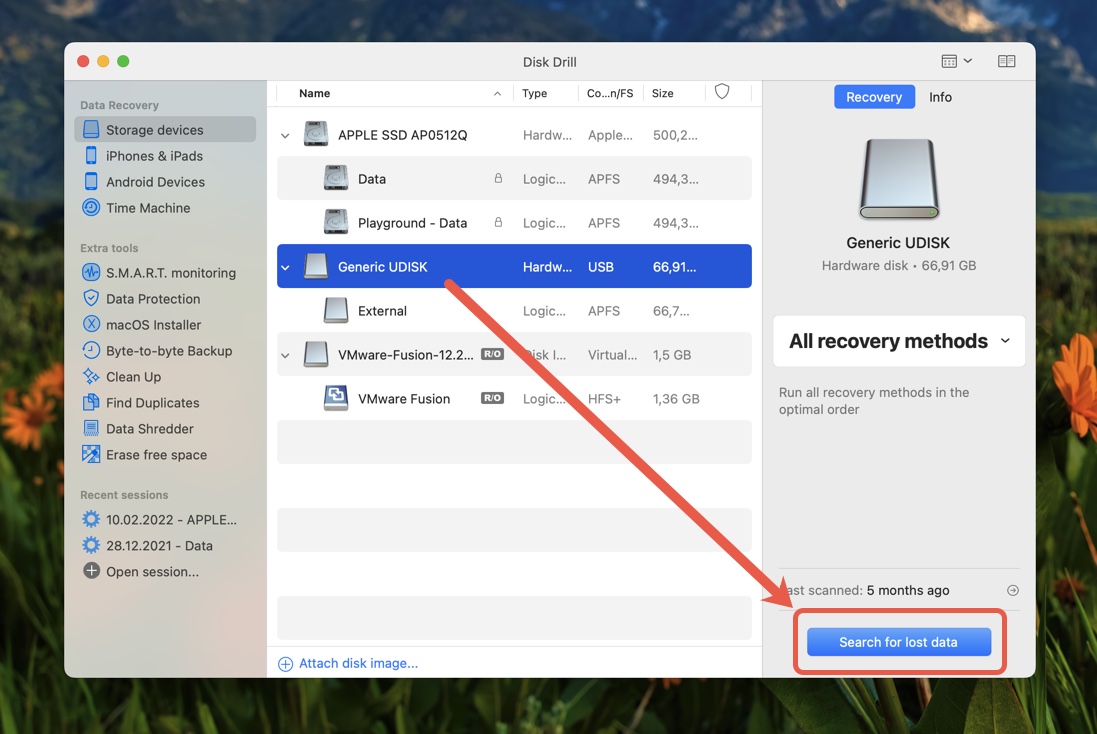Click the protection shield column header
1097x734 pixels.
pos(722,92)
